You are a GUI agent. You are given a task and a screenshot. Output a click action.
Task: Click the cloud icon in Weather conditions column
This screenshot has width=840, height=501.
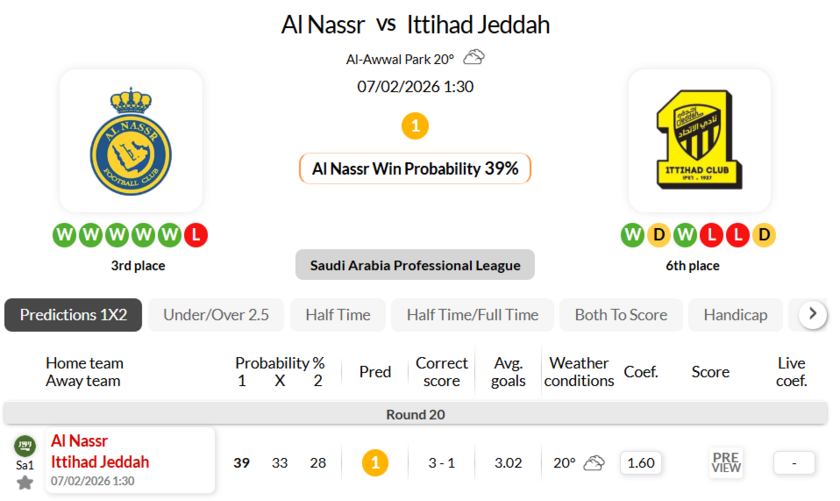594,463
